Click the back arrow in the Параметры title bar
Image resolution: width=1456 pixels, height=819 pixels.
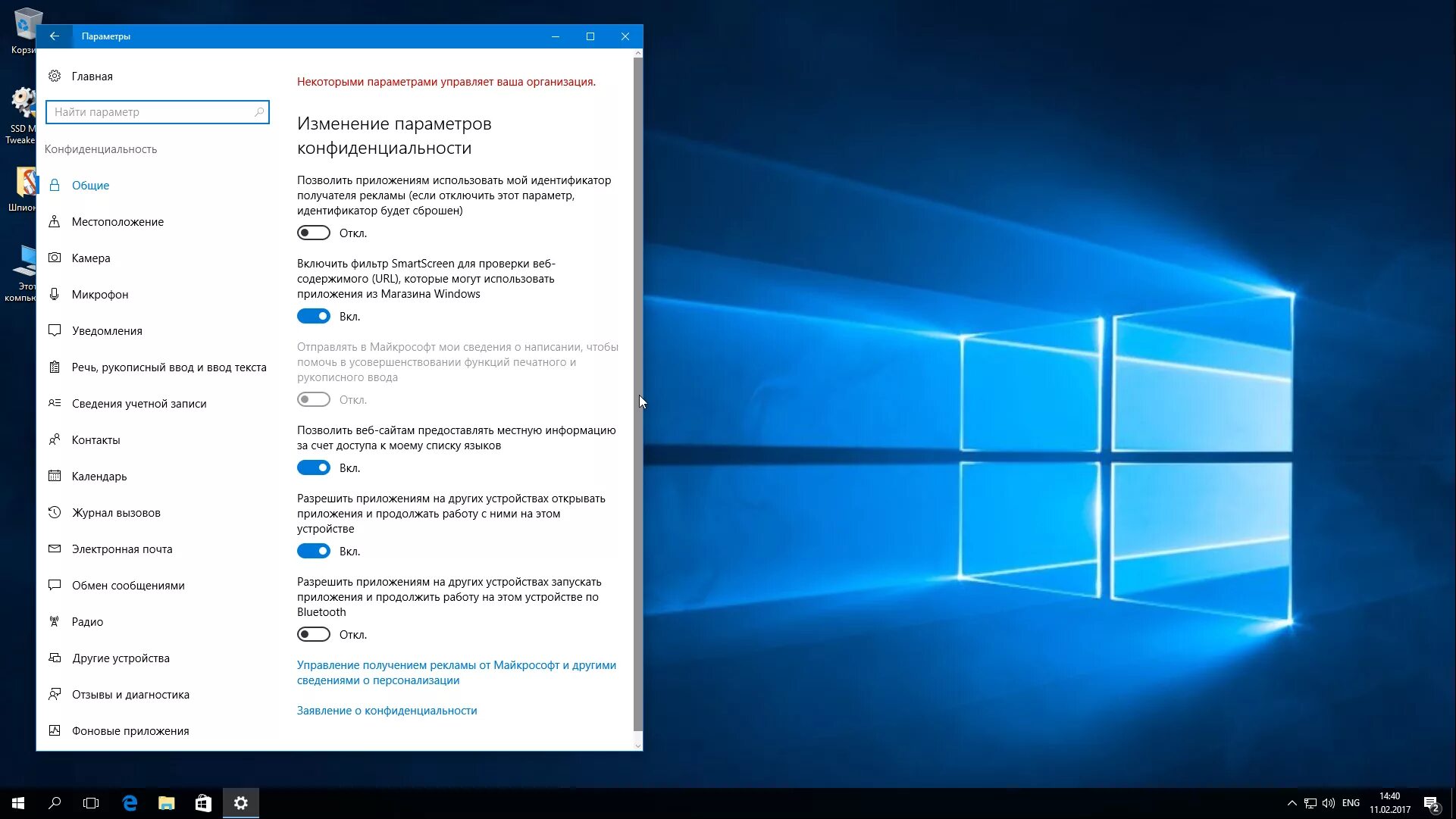[54, 36]
